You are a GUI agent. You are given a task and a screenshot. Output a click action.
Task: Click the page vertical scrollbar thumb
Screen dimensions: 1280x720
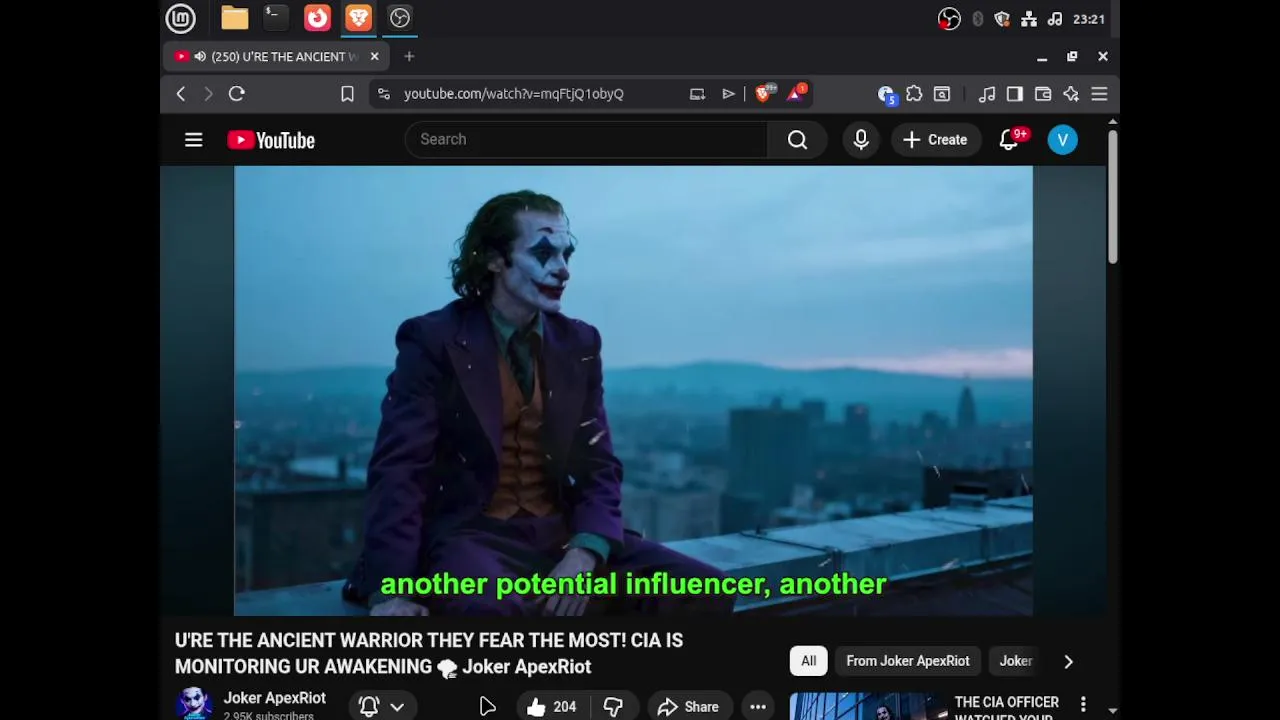[x=1112, y=196]
